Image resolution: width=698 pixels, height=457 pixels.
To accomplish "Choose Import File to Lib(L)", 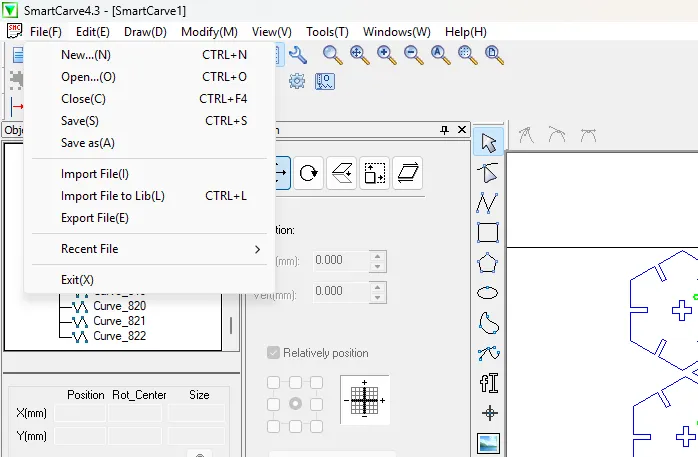I will (150, 196).
